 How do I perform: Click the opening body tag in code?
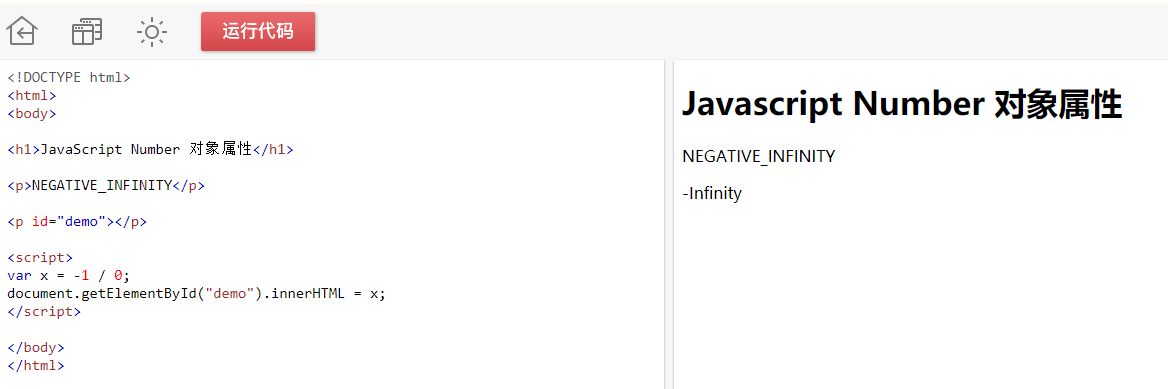pos(32,113)
